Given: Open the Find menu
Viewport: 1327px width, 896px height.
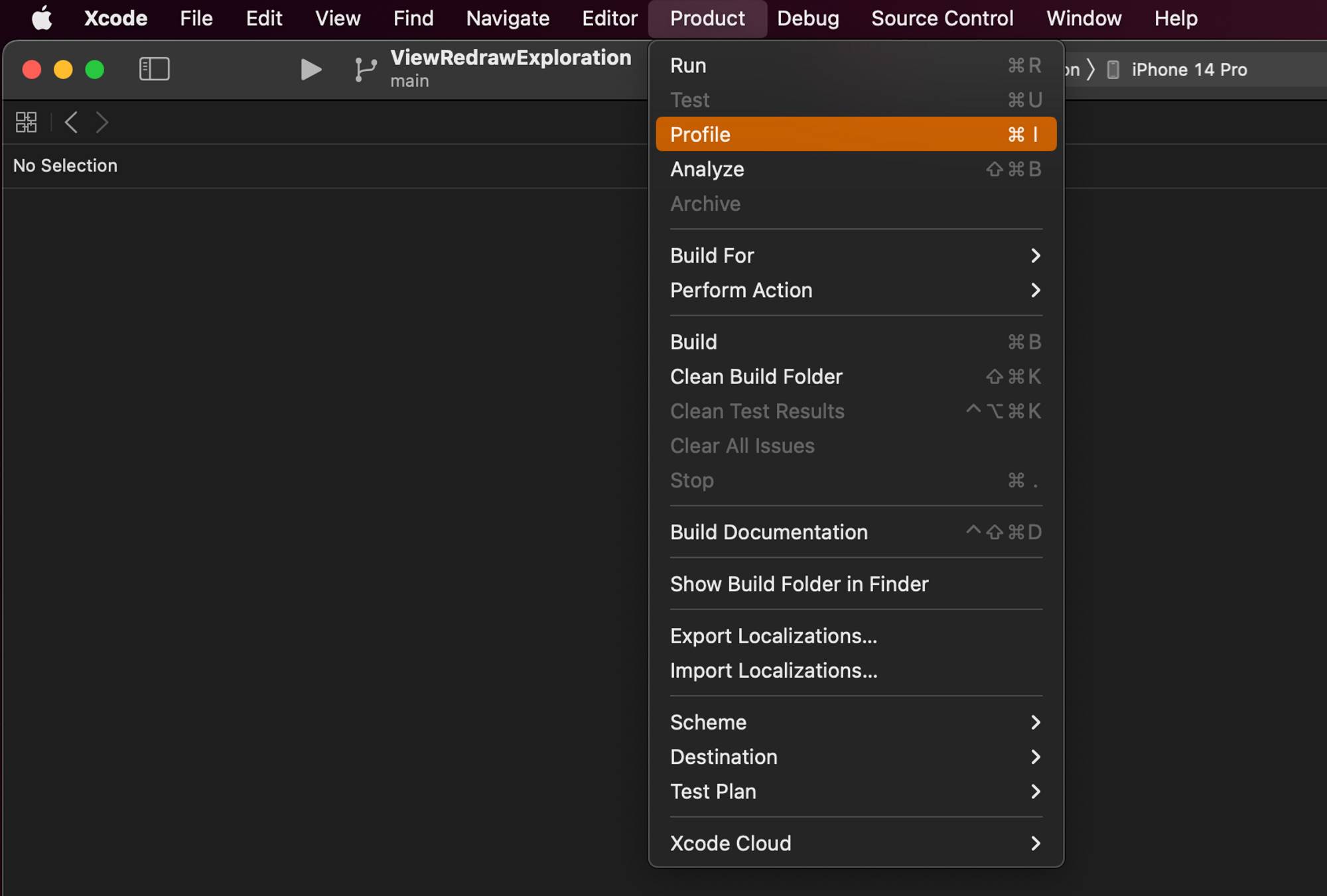Looking at the screenshot, I should (x=413, y=18).
